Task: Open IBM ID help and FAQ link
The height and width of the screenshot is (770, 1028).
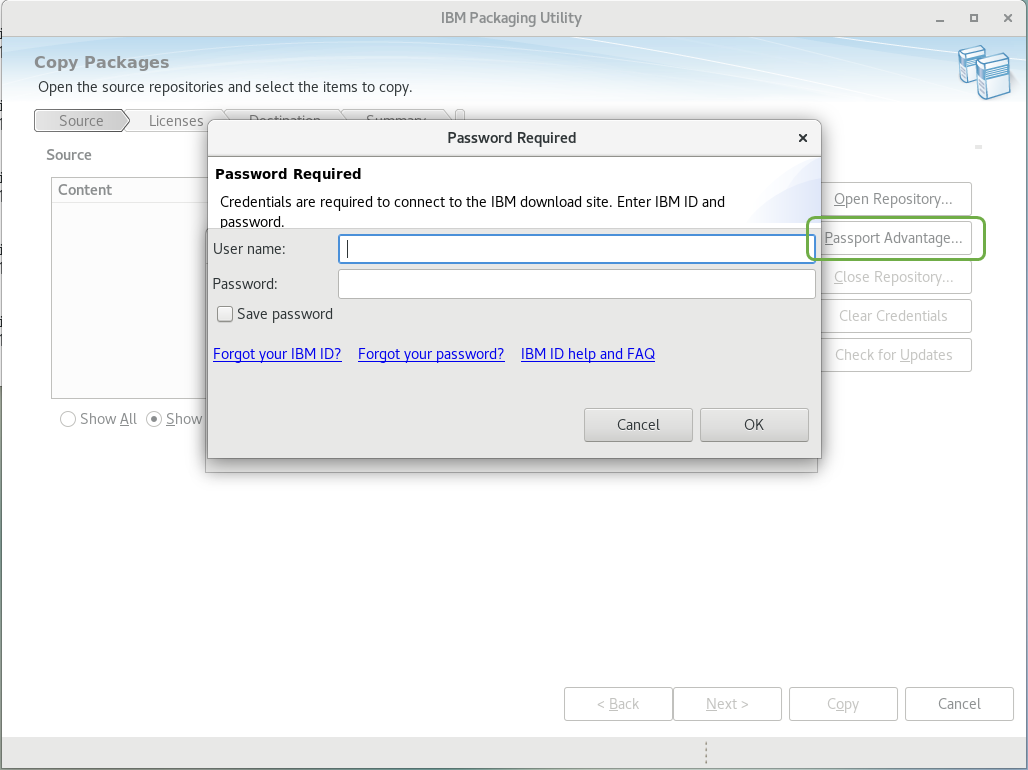Action: pos(587,354)
